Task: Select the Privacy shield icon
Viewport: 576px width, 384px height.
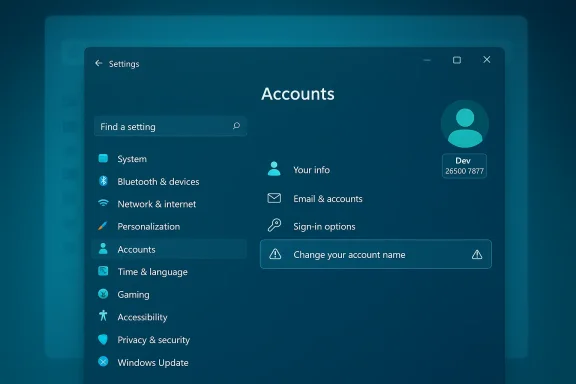Action: (x=103, y=339)
